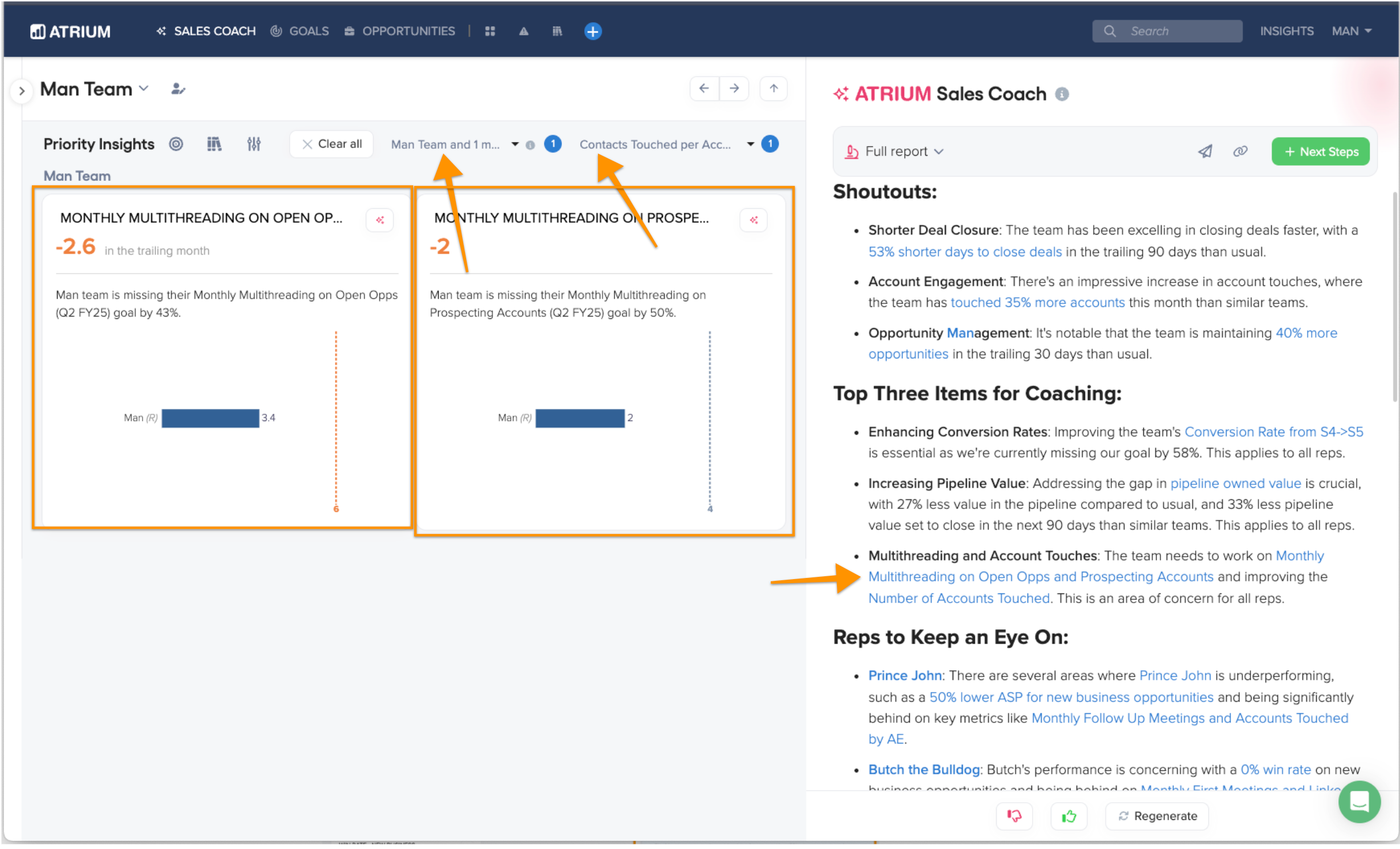The width and height of the screenshot is (1400, 849).
Task: Open the filter sliders icon
Action: pyautogui.click(x=254, y=144)
